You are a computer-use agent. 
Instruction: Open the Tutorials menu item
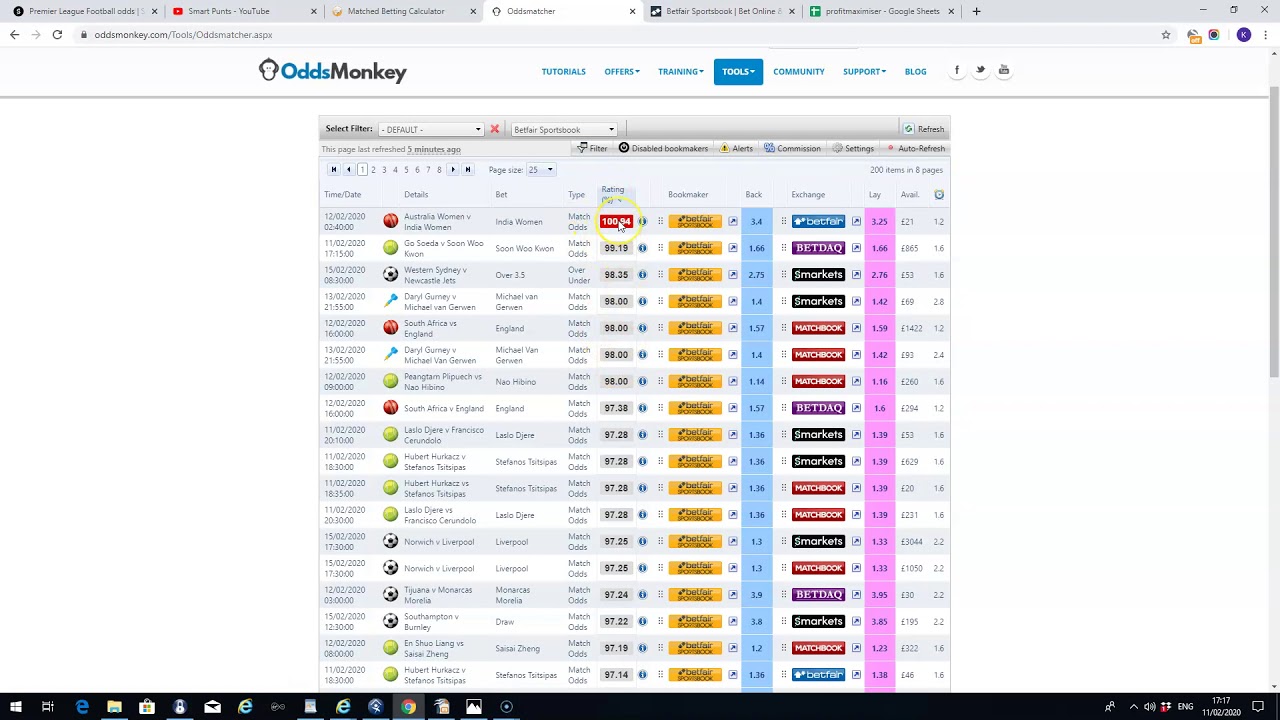(x=563, y=71)
